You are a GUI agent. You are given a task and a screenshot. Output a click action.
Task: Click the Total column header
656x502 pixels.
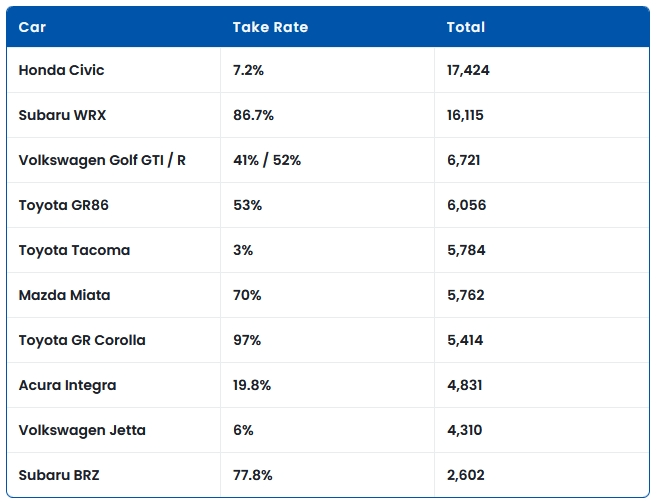click(465, 27)
